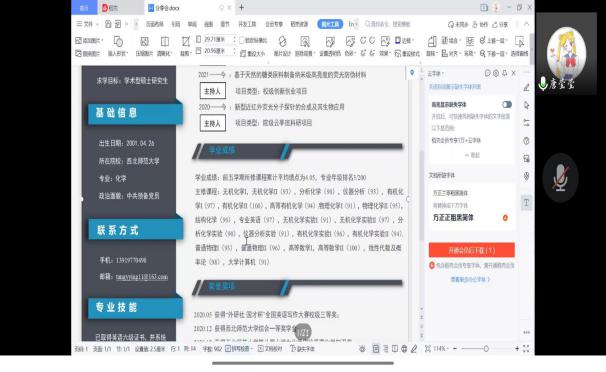Check the lock aspect ratio checkbox
This screenshot has width=606, height=372.
pyautogui.click(x=242, y=40)
